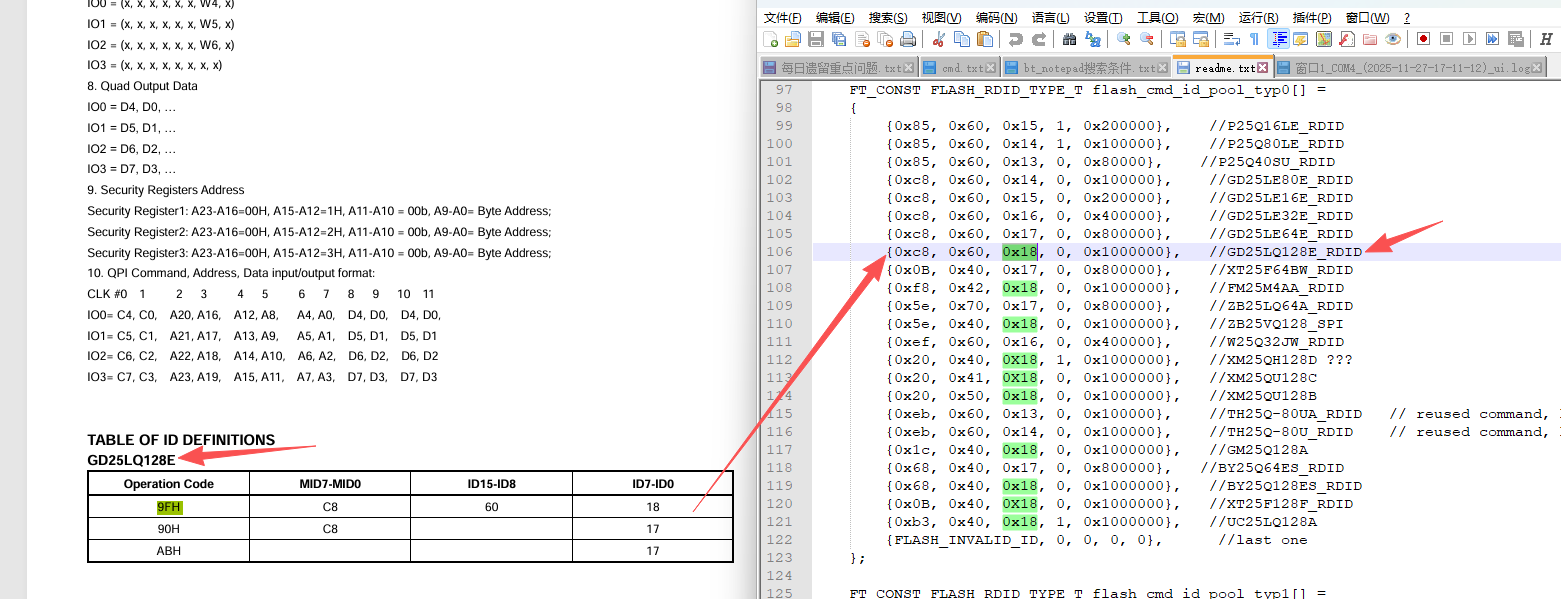
Task: Toggle the indent guide button
Action: click(x=1278, y=39)
